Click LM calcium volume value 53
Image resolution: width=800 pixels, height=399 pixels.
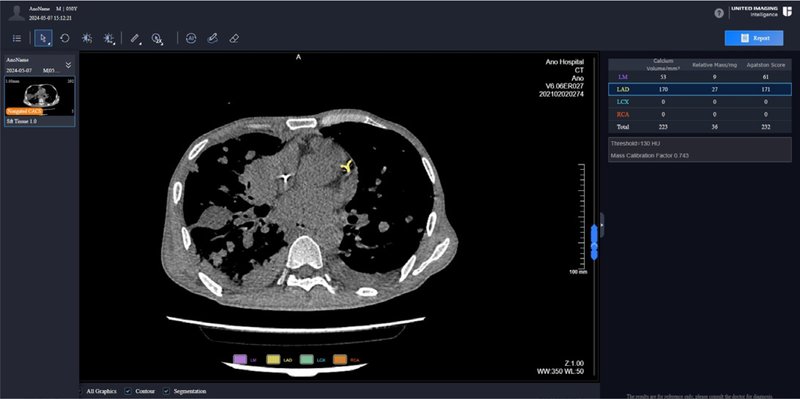(x=663, y=77)
